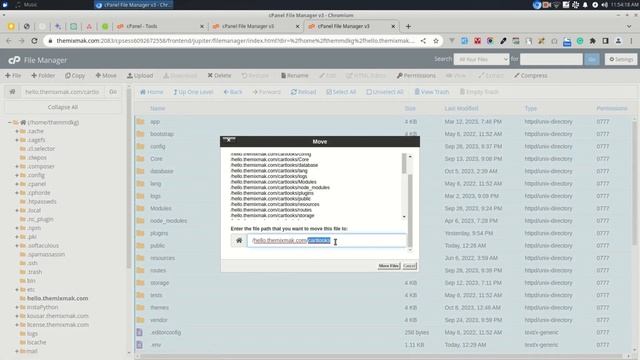This screenshot has width=640, height=360.
Task: Click the vendor folder icon in list
Action: (140, 320)
